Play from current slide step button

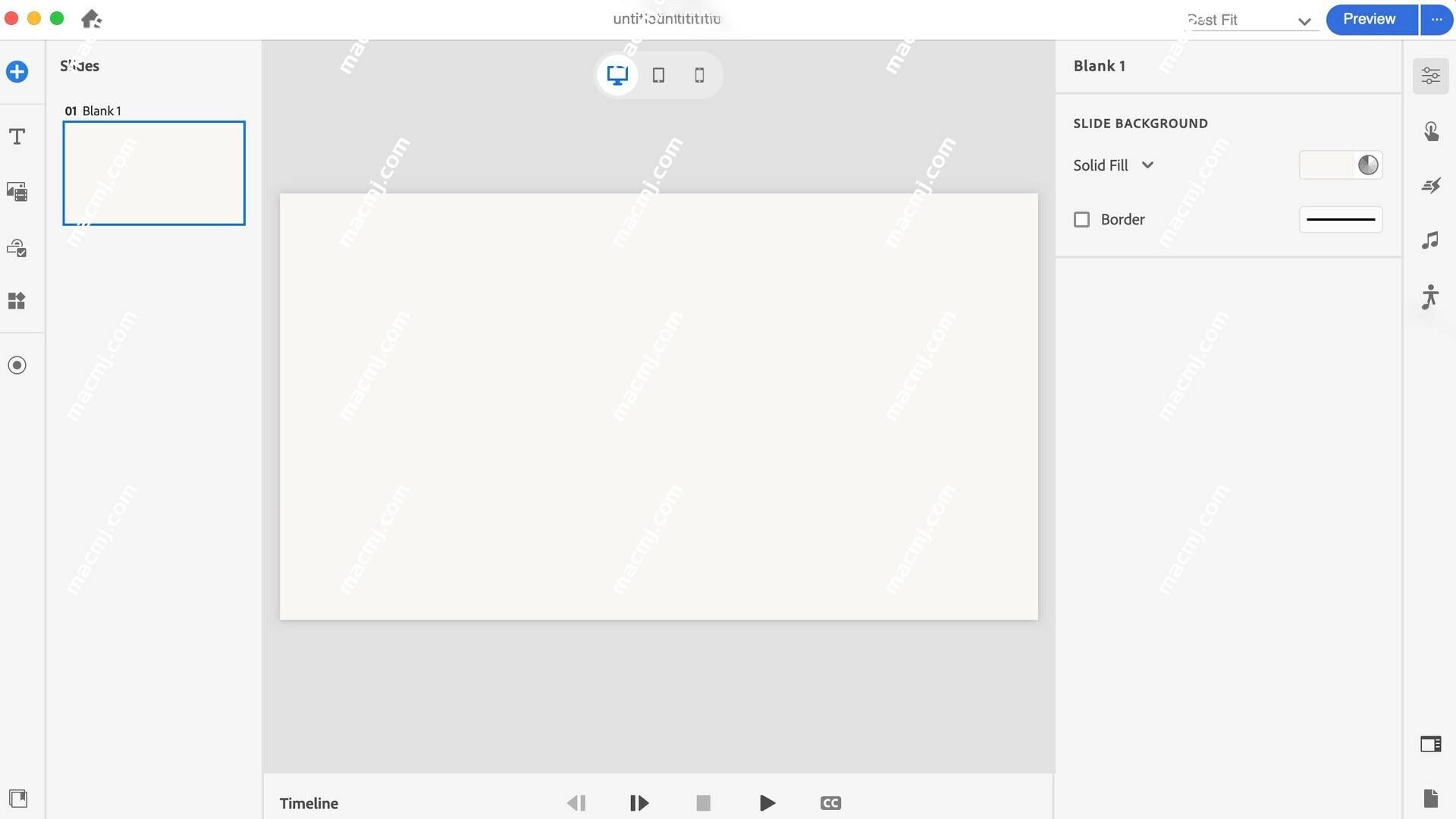(x=639, y=803)
